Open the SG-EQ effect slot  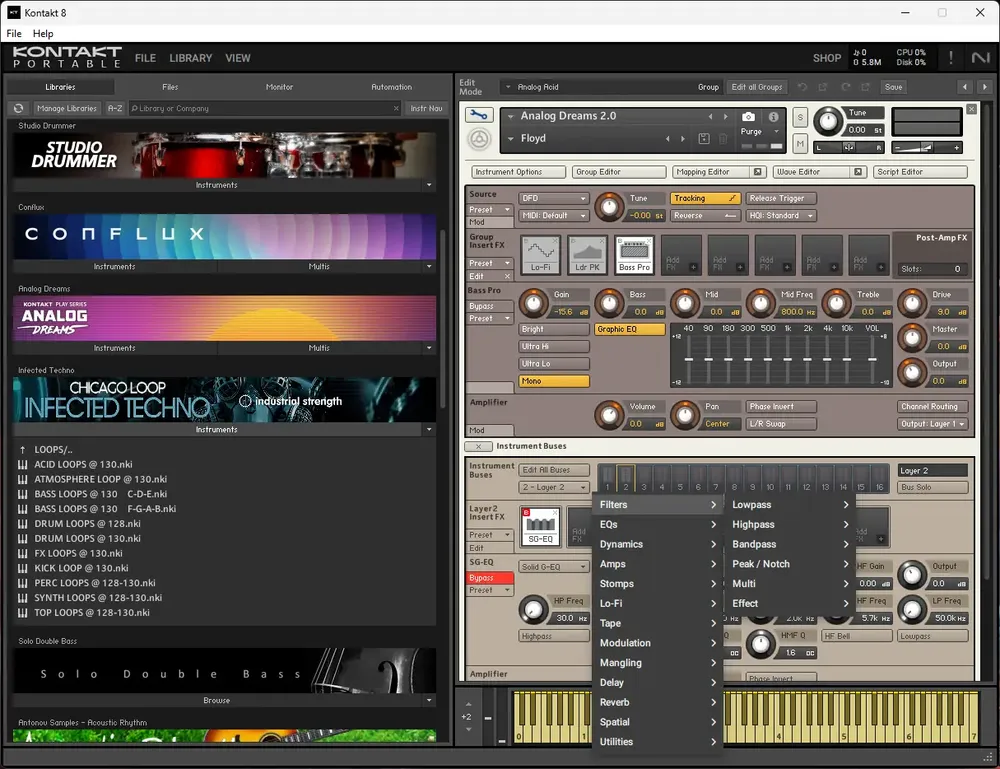(x=540, y=527)
